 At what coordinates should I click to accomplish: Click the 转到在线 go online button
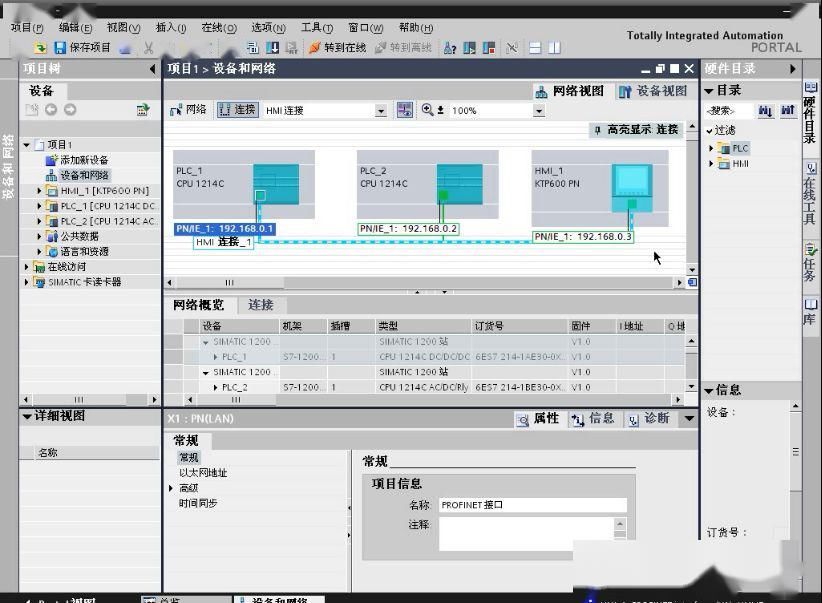tap(337, 47)
